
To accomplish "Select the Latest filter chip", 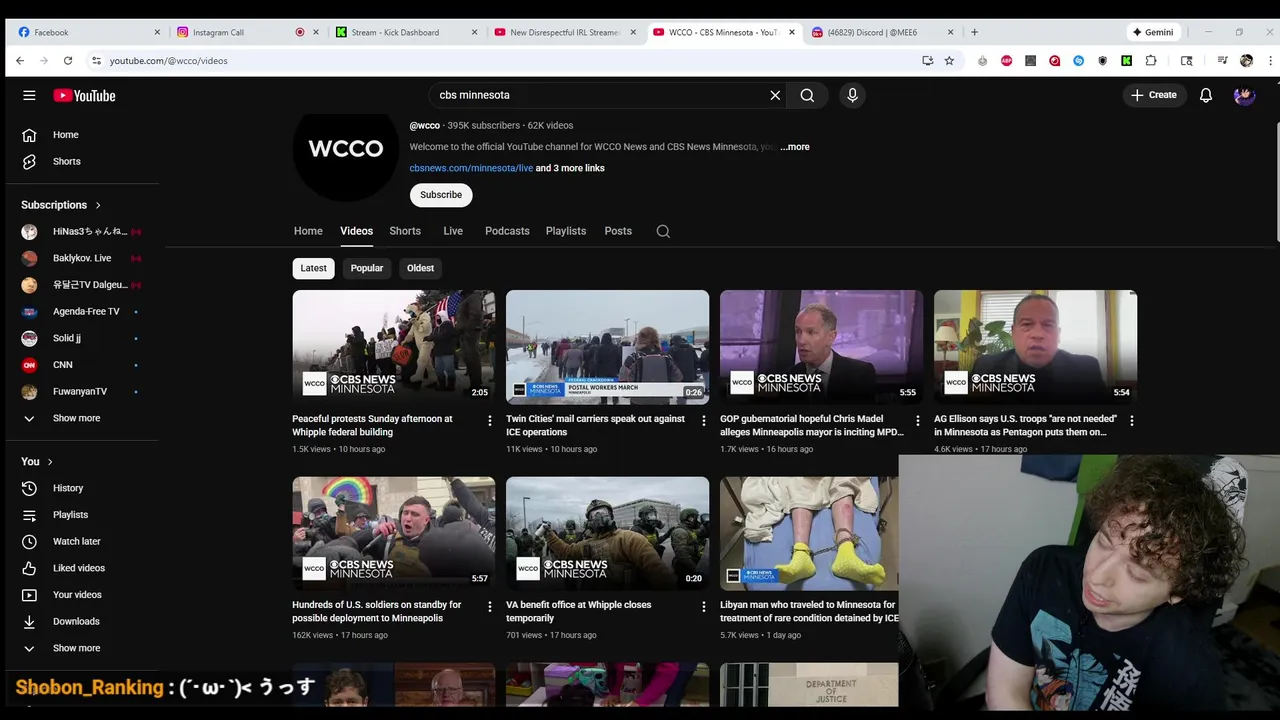I will tap(314, 268).
